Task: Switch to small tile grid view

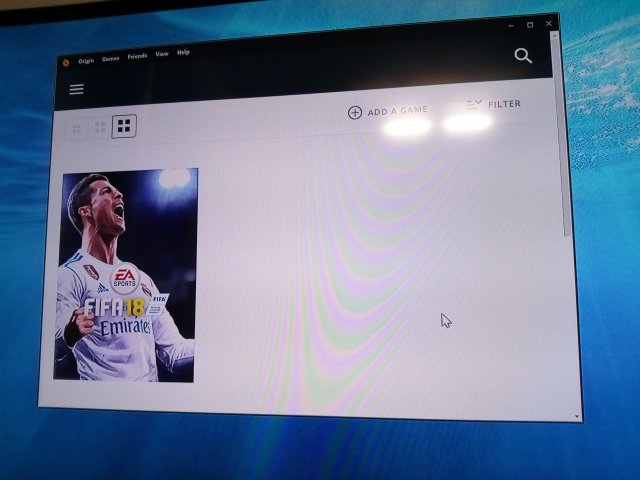Action: click(x=76, y=129)
